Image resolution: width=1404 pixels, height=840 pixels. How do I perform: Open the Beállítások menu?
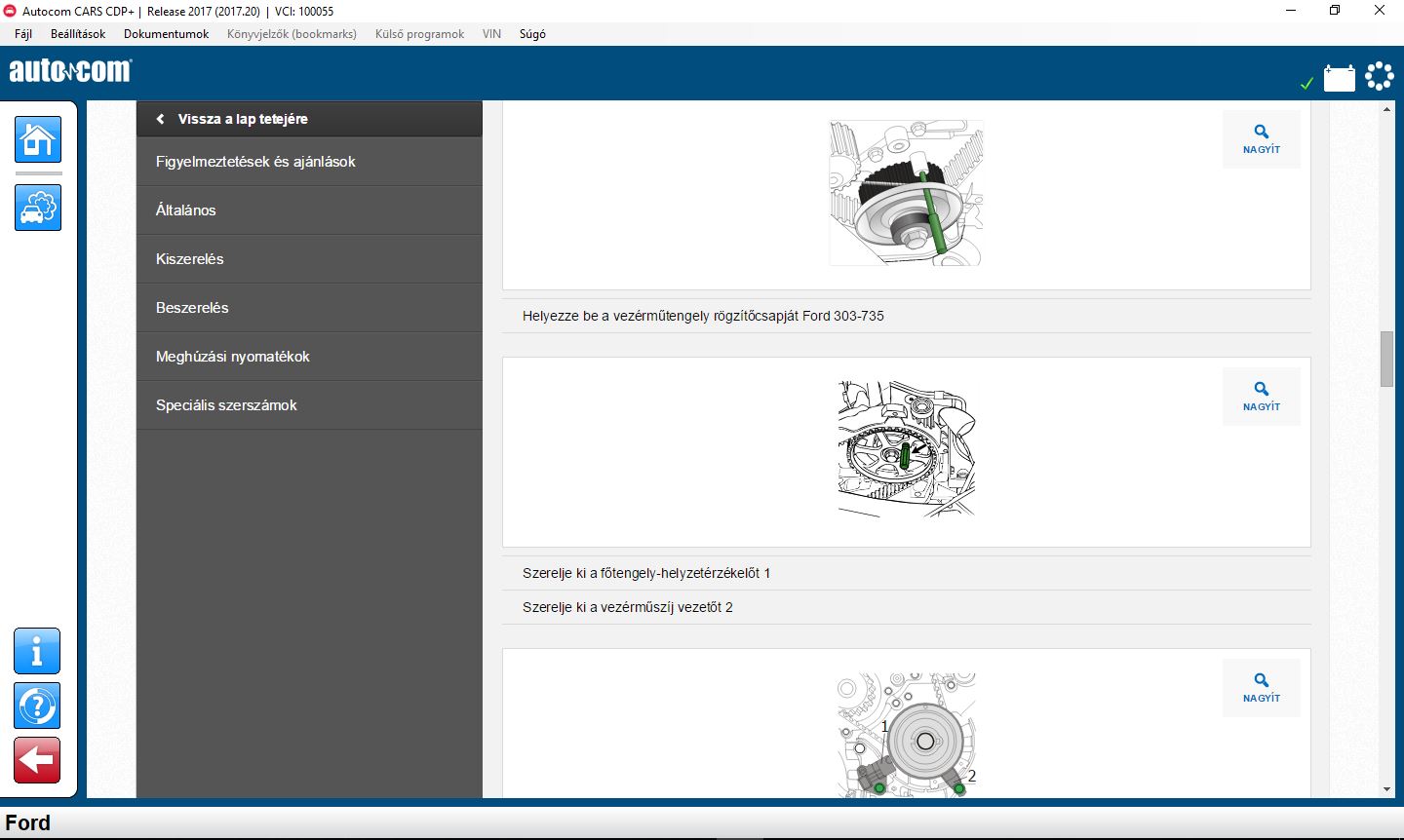tap(78, 34)
